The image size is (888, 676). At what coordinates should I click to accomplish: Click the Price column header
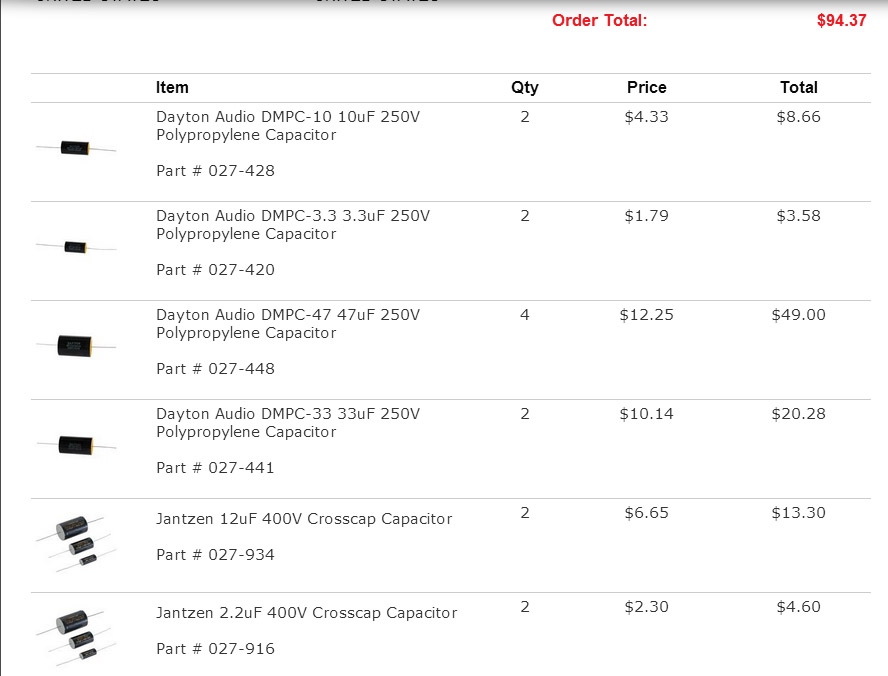(646, 88)
